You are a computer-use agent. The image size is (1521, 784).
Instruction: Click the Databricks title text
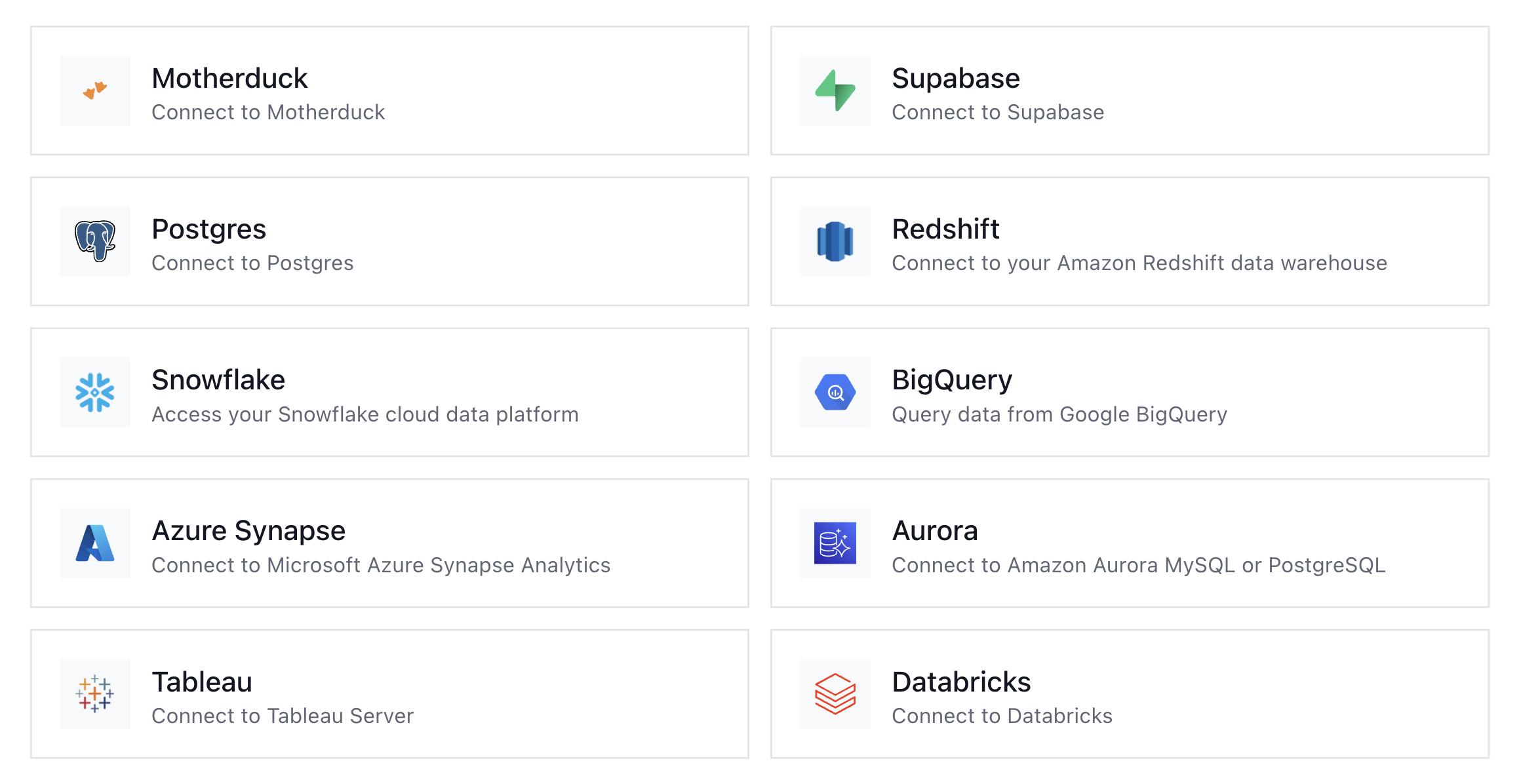click(961, 682)
